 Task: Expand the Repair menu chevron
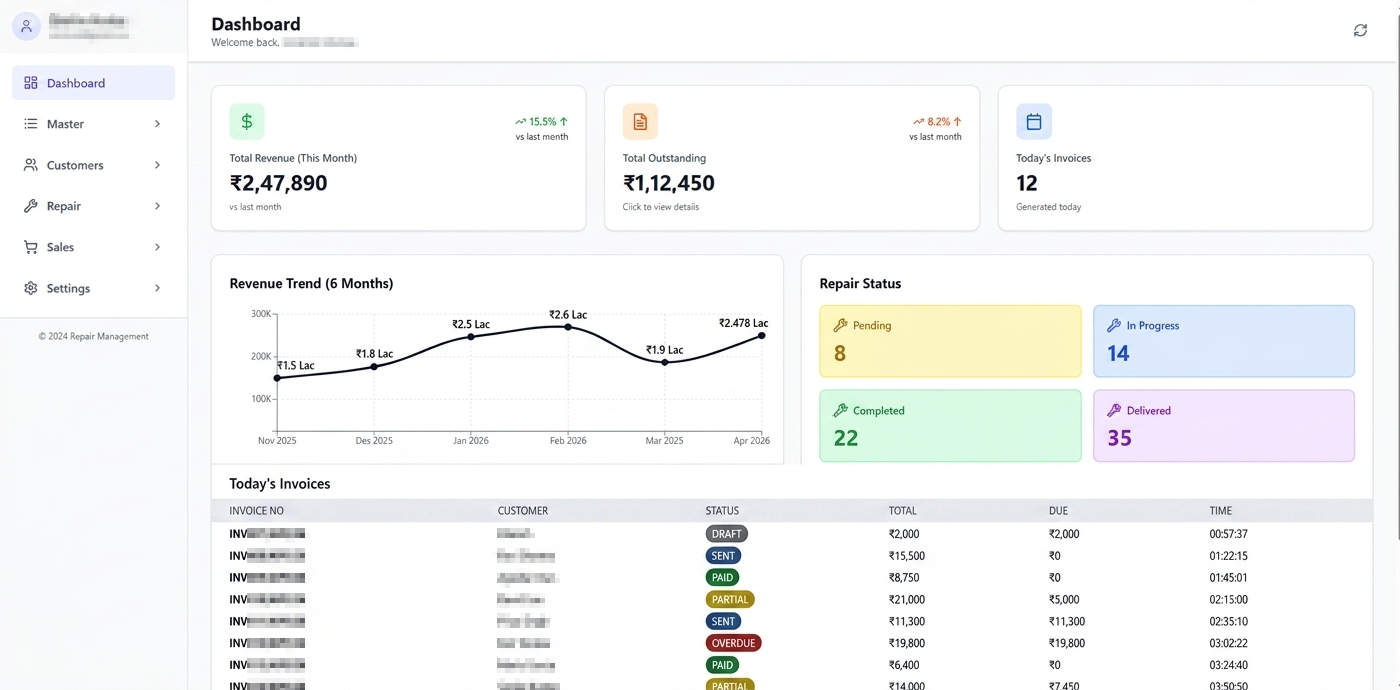tap(157, 206)
